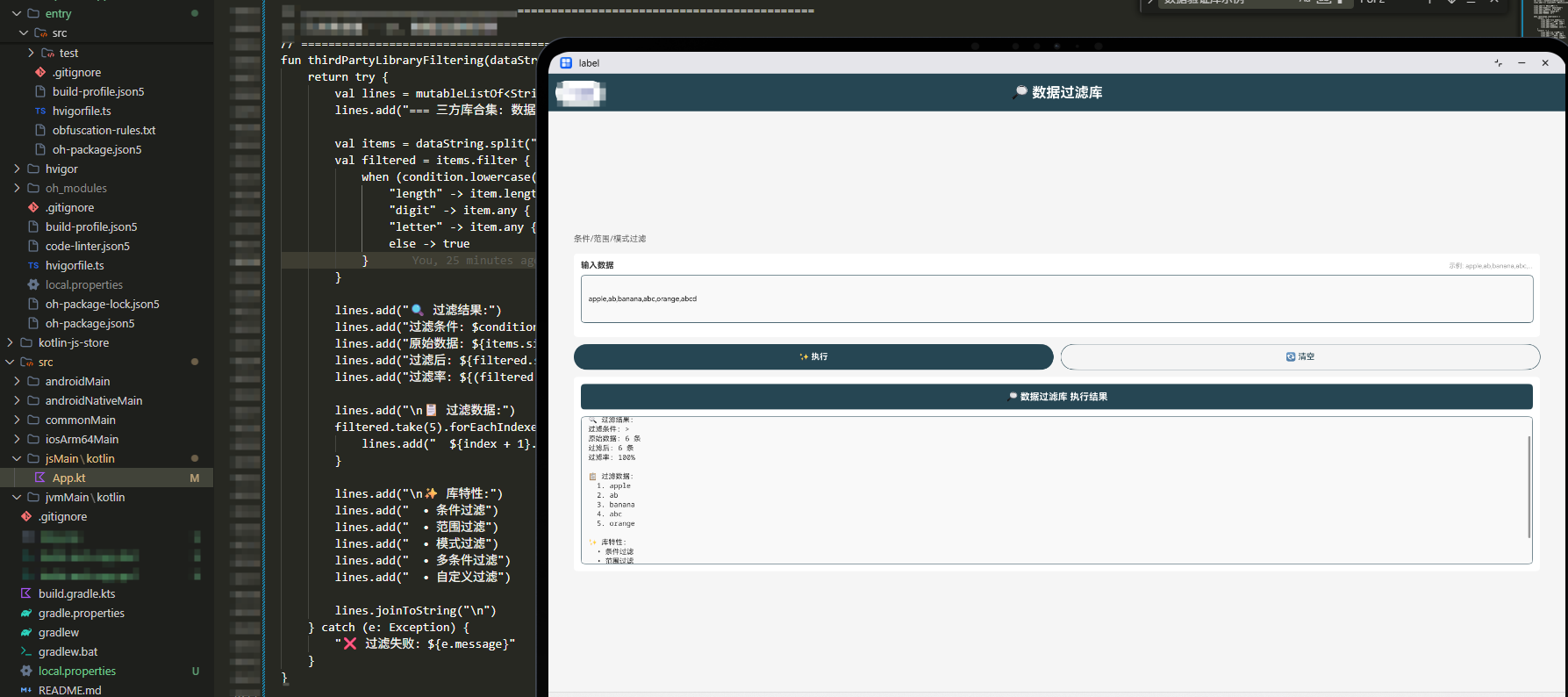Click the 清空 button in the emulator
The height and width of the screenshot is (697, 1568).
tap(1300, 356)
